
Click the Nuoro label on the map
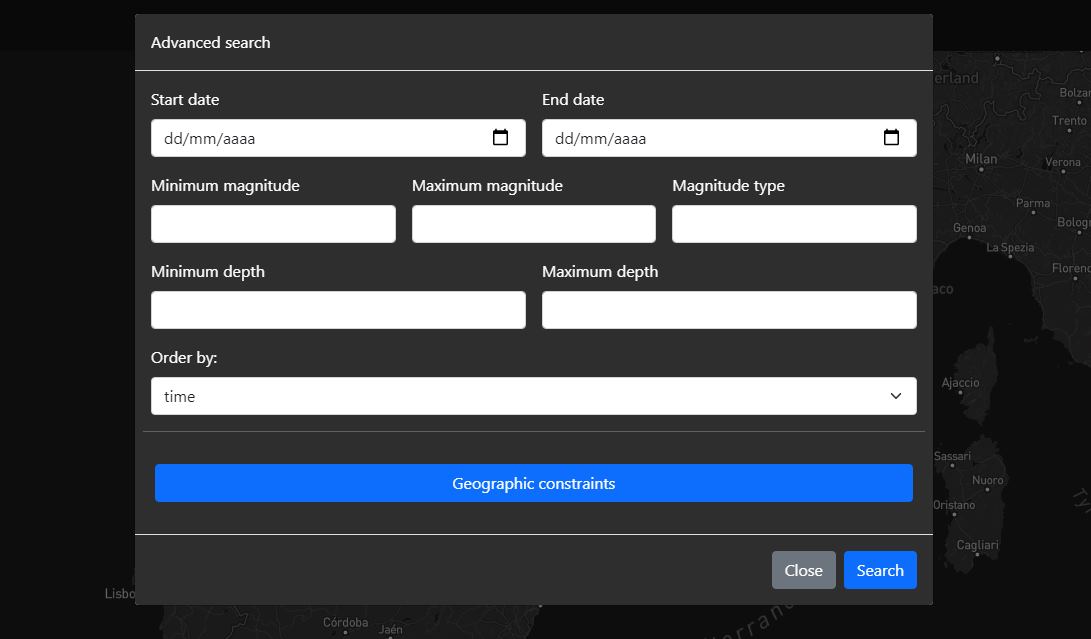(988, 481)
